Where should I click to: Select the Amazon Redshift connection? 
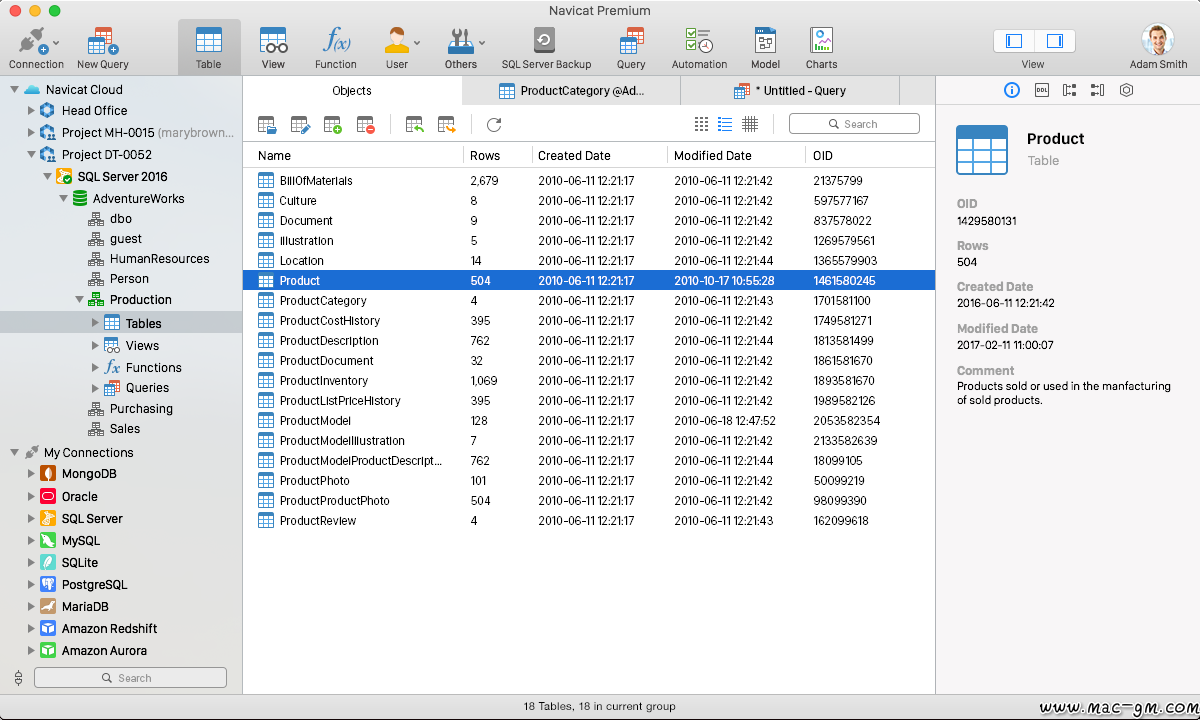tap(109, 628)
